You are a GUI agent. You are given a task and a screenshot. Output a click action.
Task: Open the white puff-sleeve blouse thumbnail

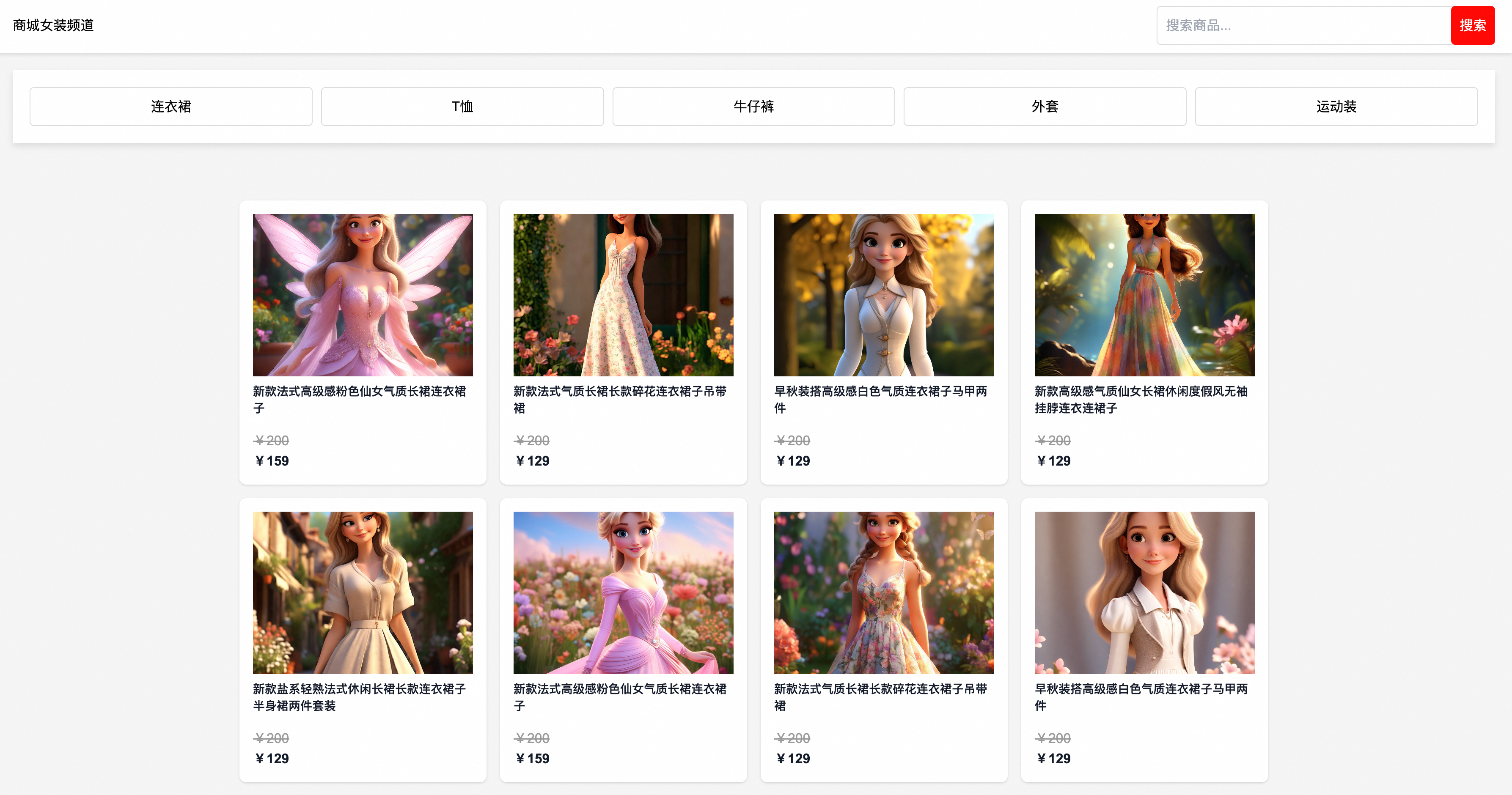[1144, 592]
